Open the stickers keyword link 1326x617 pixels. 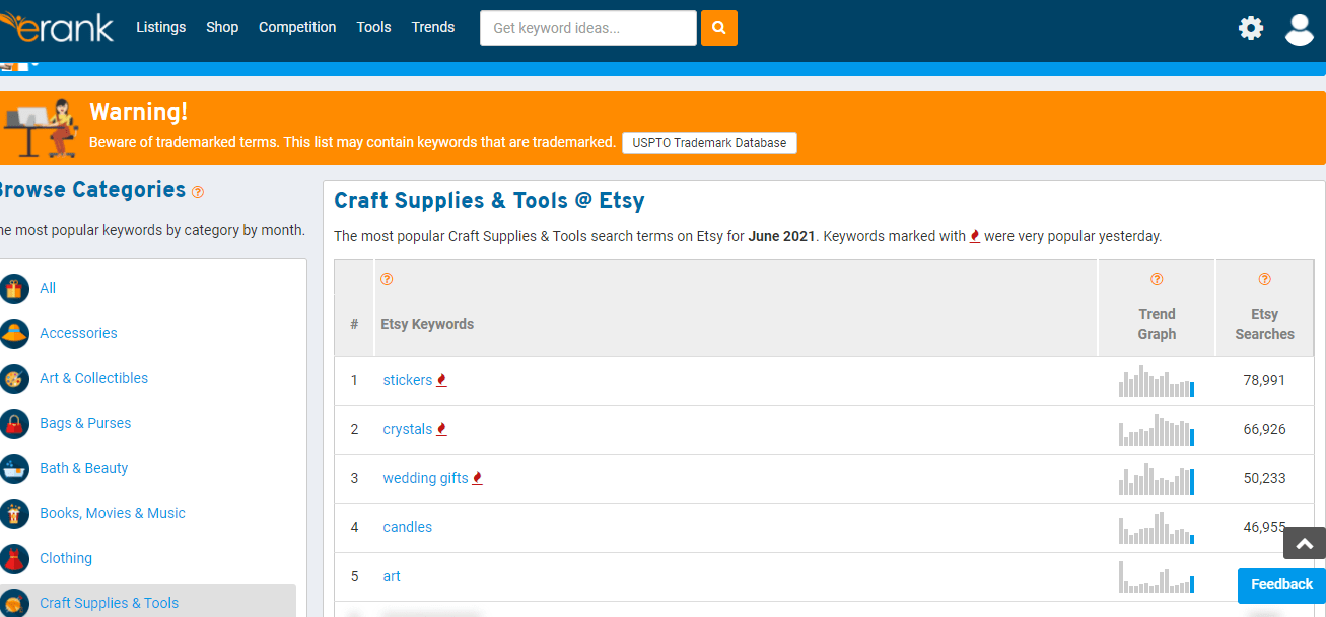pos(408,380)
